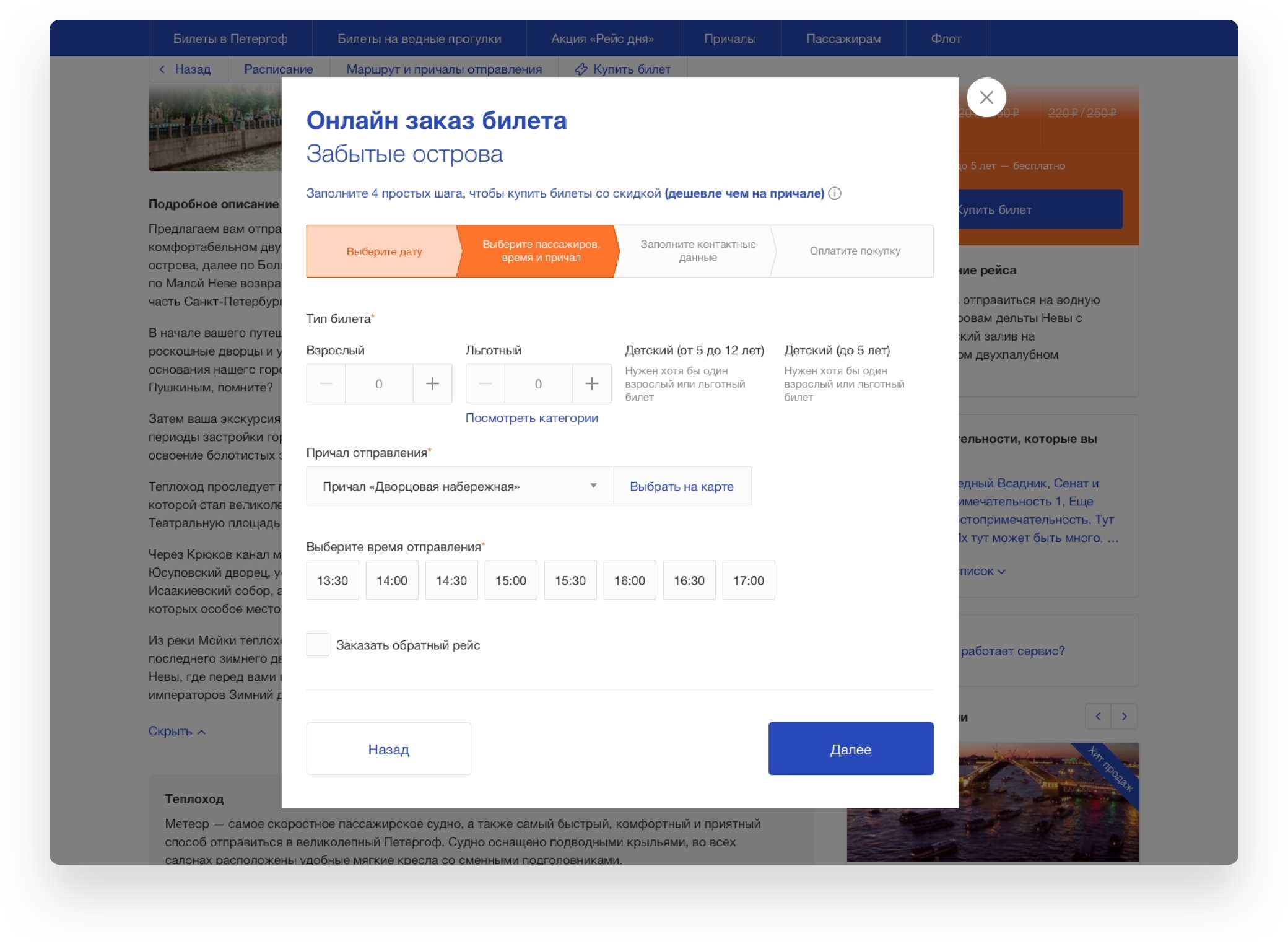
Task: Open Билеты на водные прогулки menu
Action: pos(419,38)
